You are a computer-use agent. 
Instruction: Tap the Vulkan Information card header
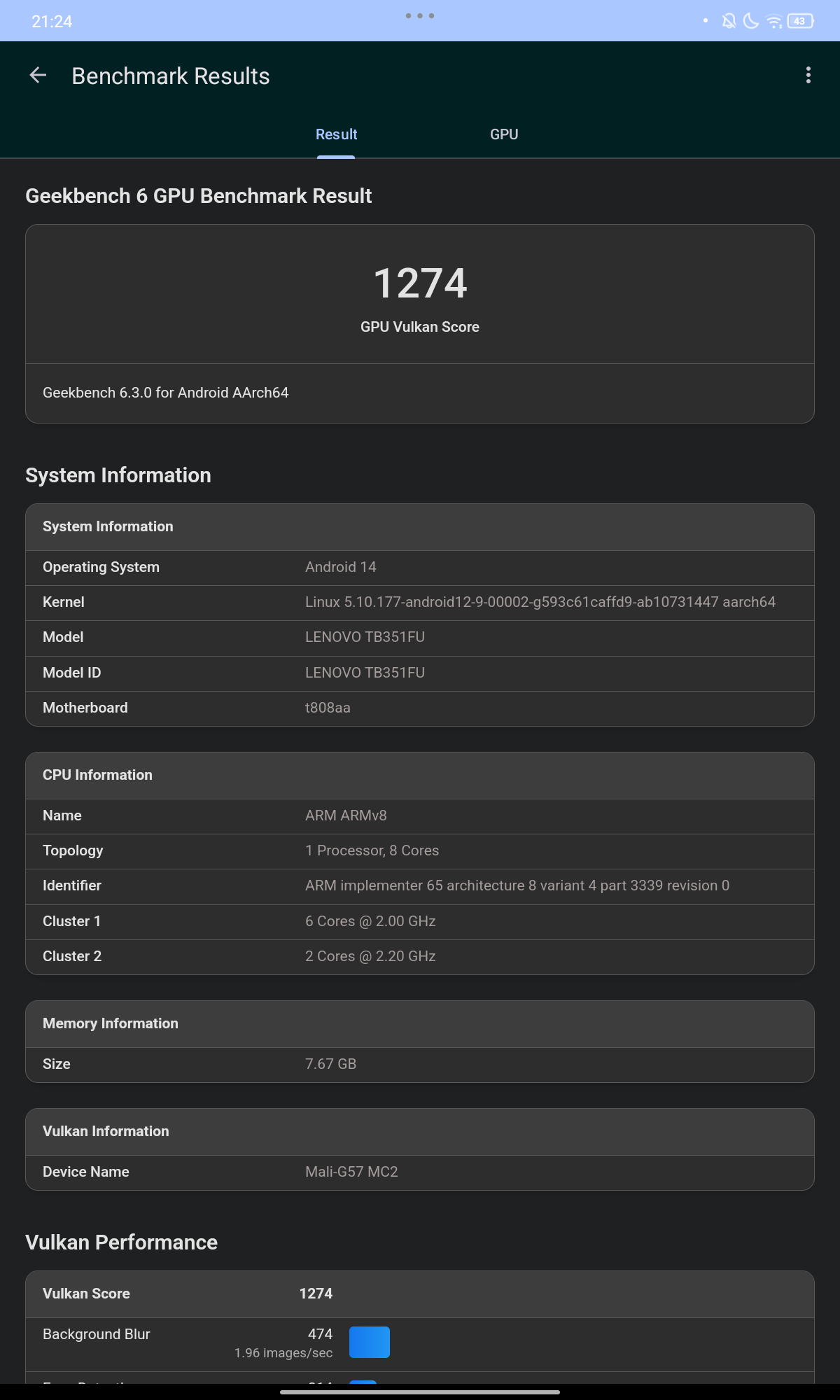coord(420,1132)
